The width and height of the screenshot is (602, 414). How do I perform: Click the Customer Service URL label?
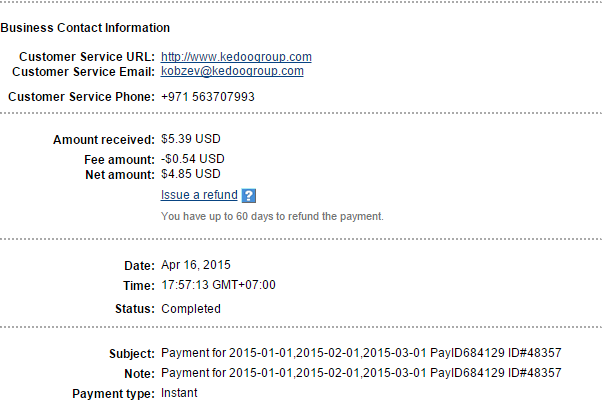(x=87, y=57)
